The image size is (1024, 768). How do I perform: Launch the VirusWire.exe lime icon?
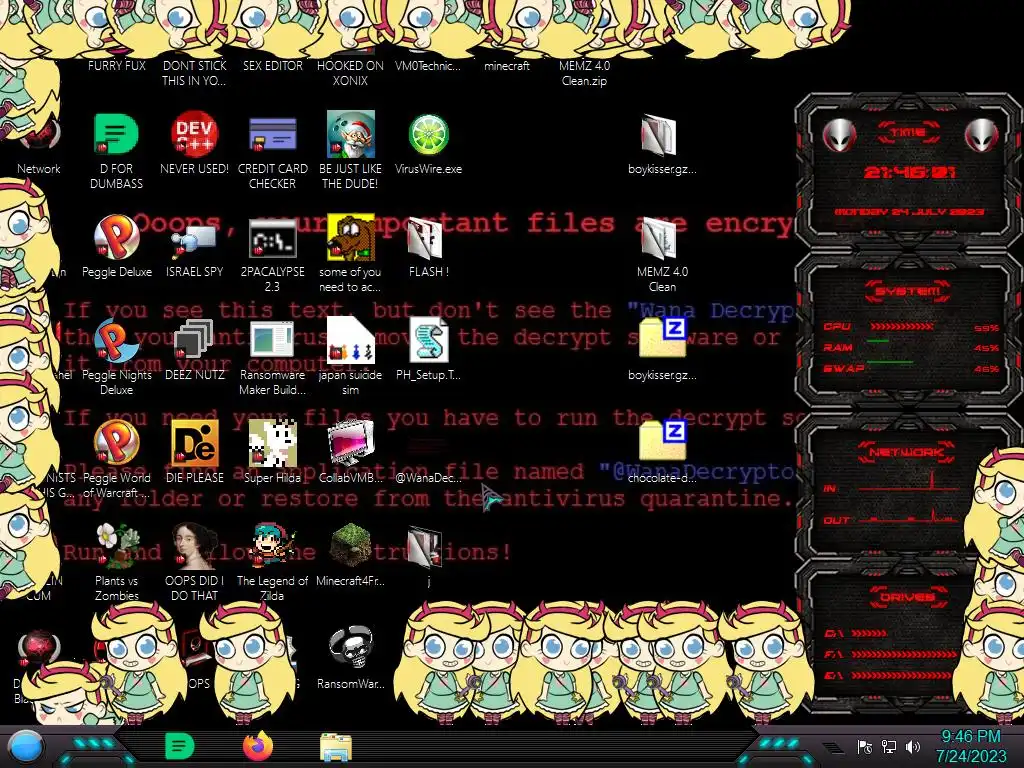coord(428,135)
